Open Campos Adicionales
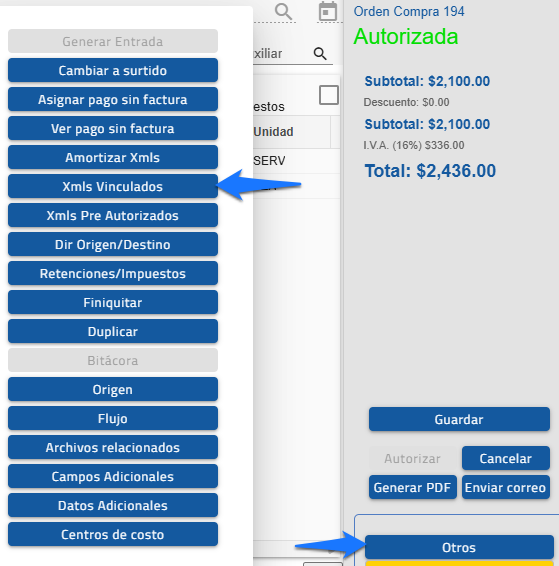This screenshot has height=566, width=559. tap(113, 476)
